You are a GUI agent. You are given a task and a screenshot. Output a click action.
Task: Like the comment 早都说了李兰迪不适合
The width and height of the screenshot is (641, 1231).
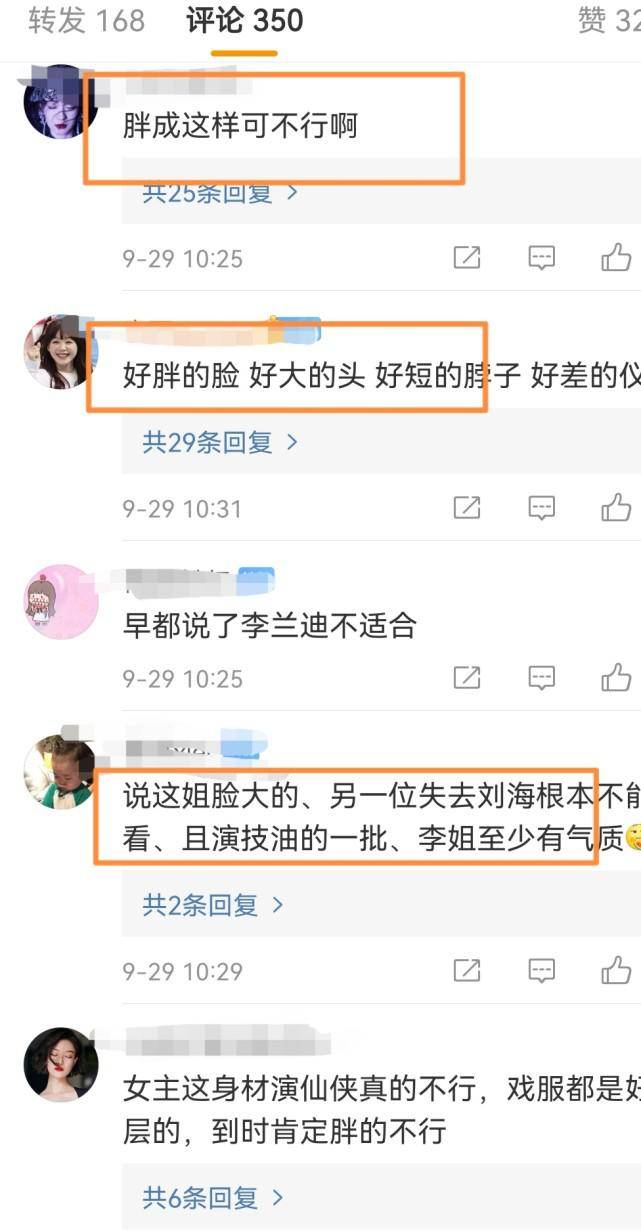616,677
